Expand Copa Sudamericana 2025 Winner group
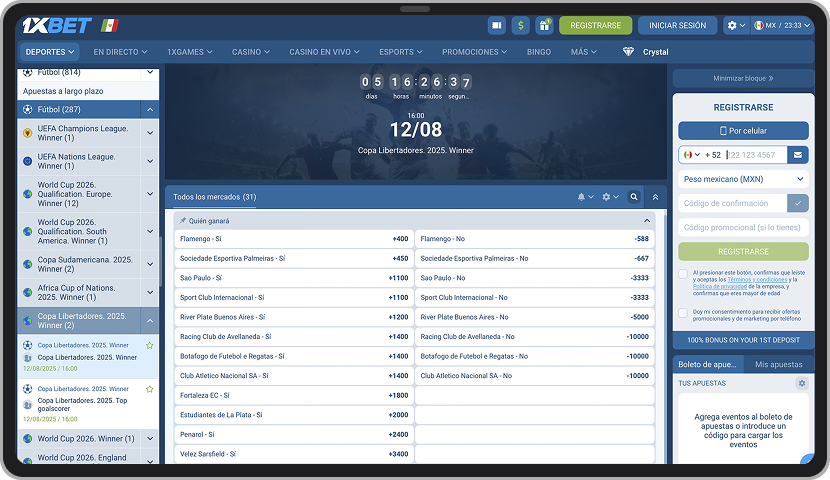The height and width of the screenshot is (480, 830). (150, 264)
